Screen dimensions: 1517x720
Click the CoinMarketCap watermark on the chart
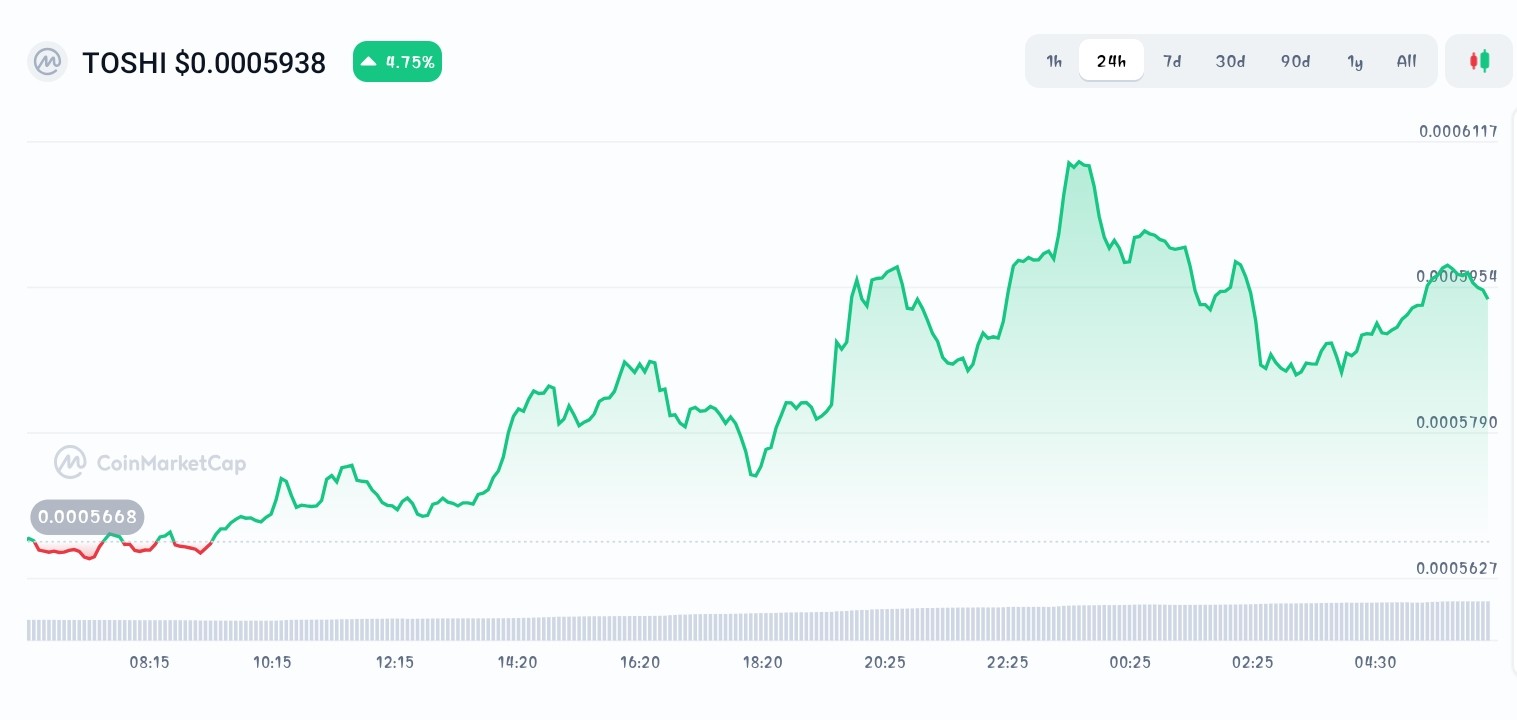click(149, 462)
